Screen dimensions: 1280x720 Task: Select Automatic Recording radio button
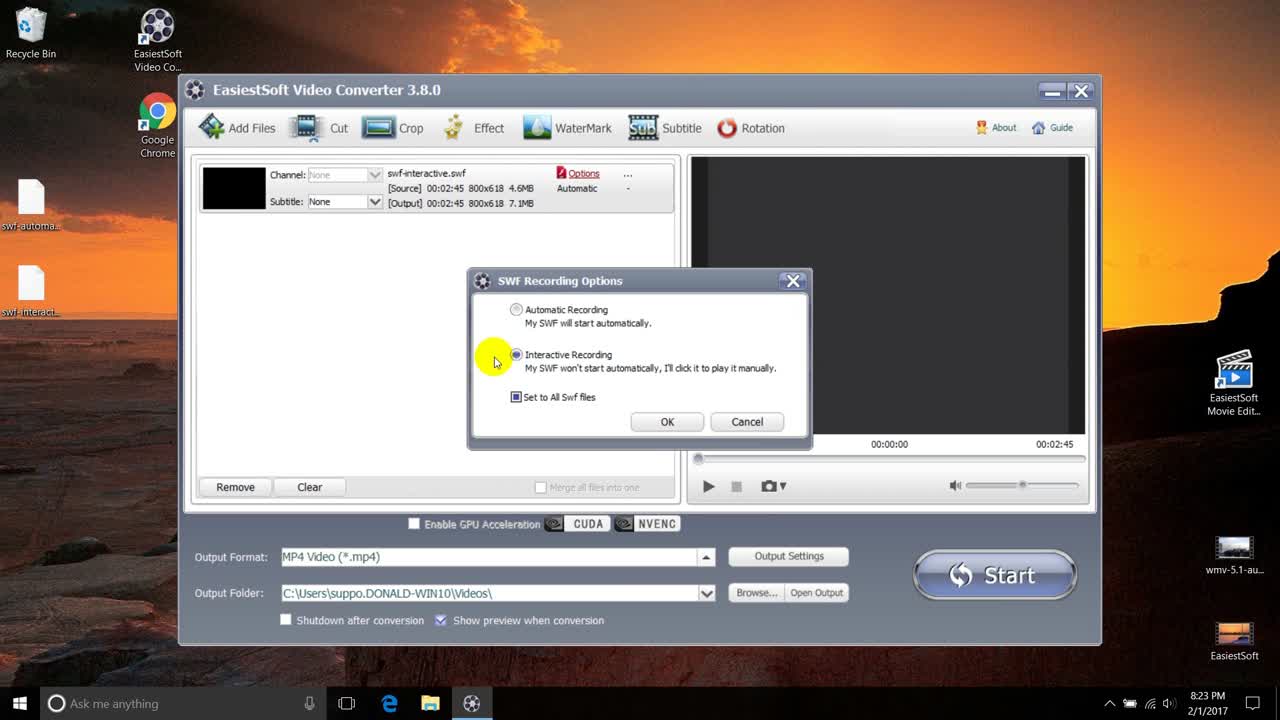pos(516,310)
